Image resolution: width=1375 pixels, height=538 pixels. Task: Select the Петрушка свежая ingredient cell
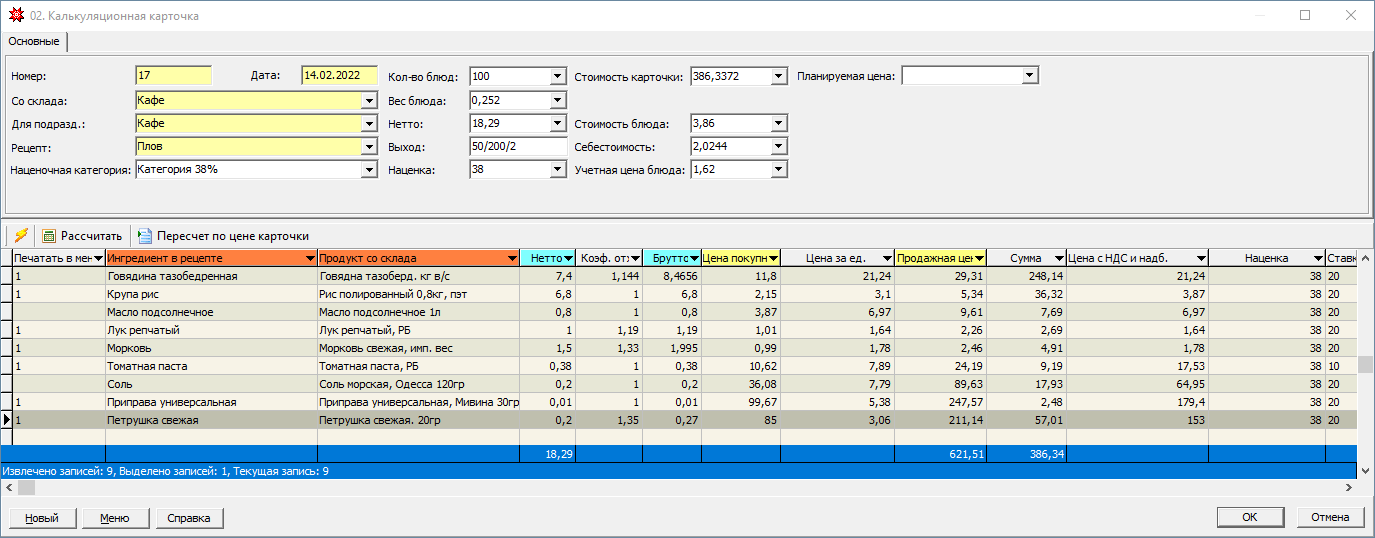211,420
